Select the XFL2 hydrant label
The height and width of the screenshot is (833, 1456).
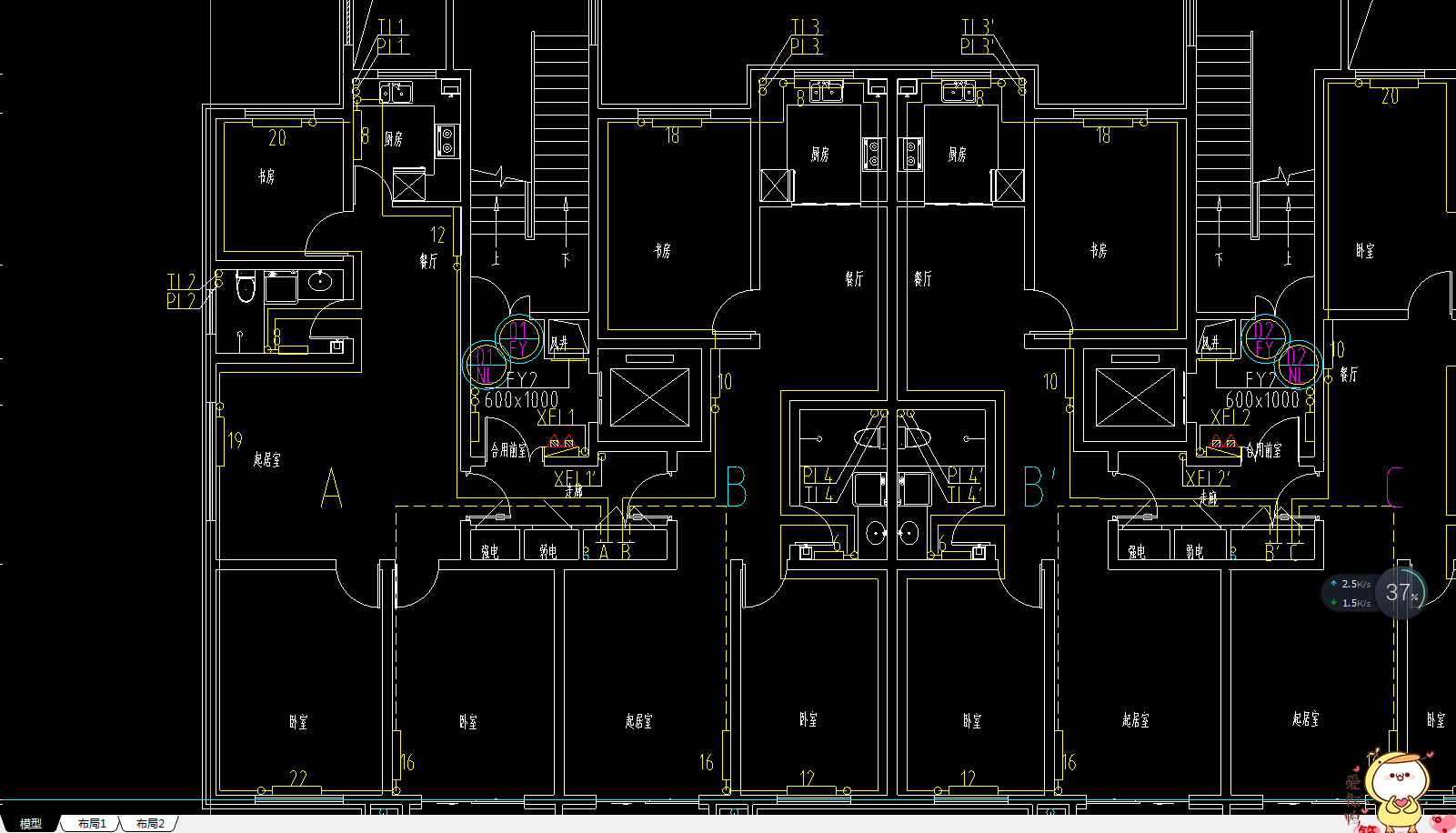[1230, 417]
